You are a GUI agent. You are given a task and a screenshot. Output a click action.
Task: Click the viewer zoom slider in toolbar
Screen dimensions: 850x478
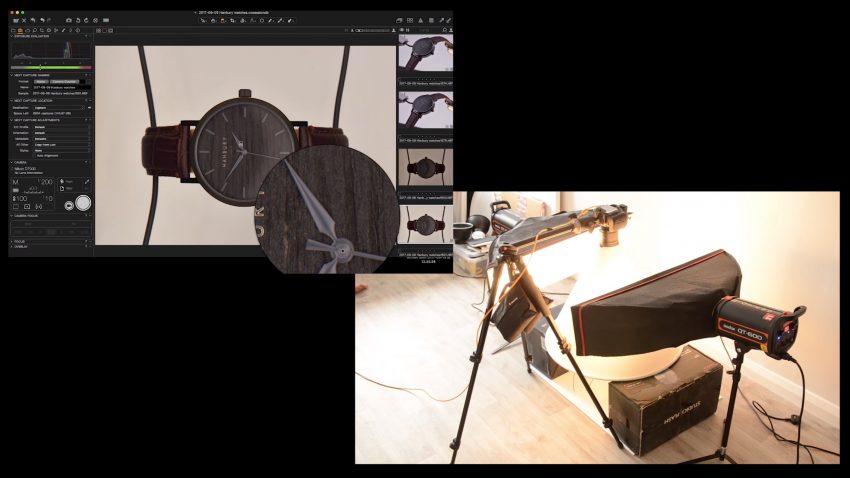pyautogui.click(x=374, y=30)
